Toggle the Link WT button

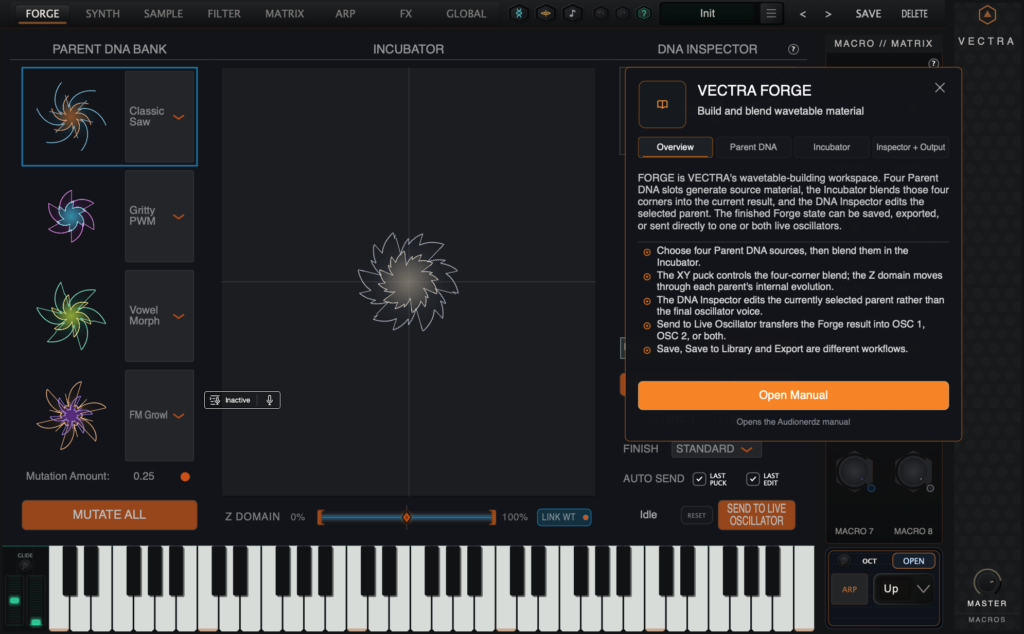point(564,517)
